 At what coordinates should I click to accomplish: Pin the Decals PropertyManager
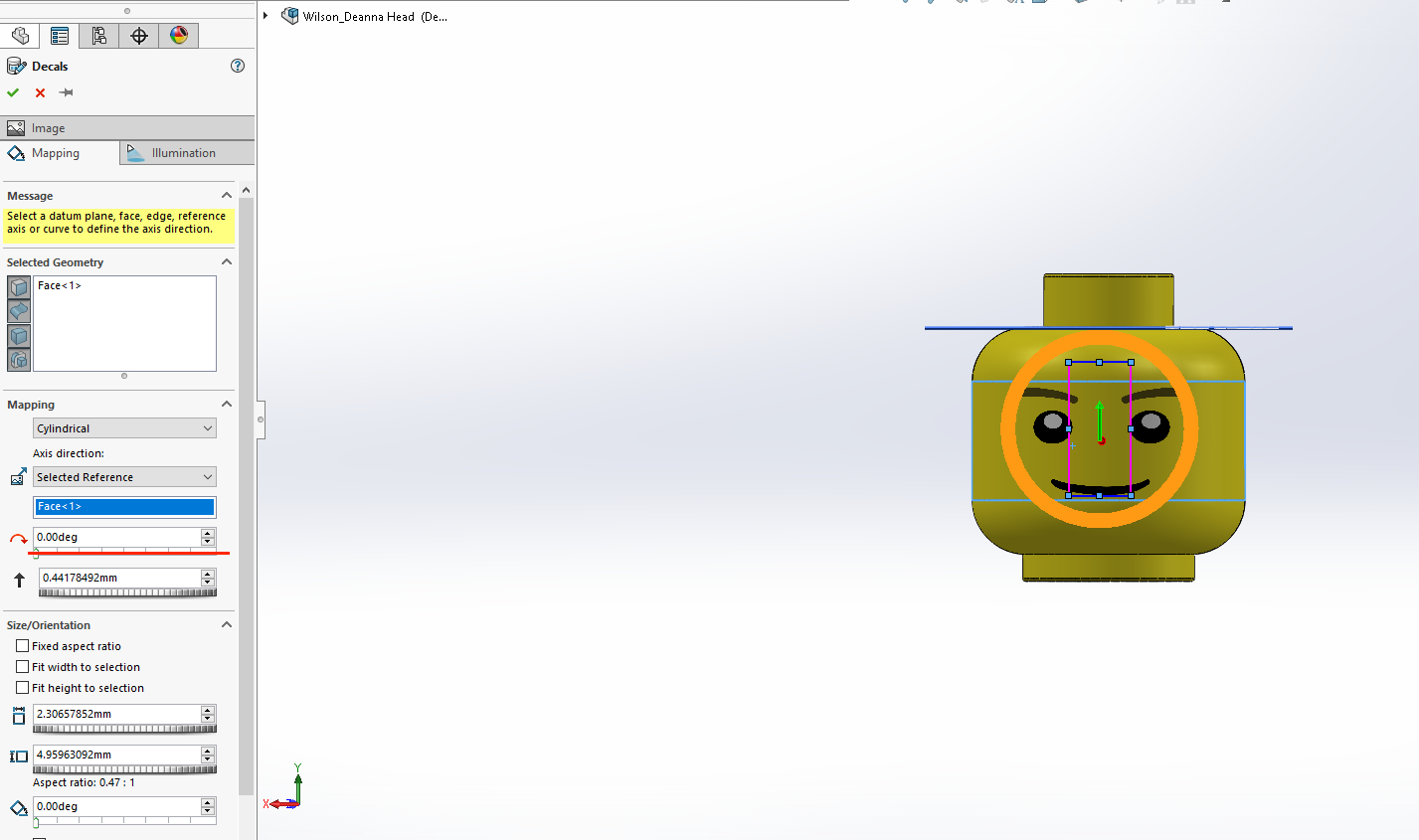coord(66,92)
